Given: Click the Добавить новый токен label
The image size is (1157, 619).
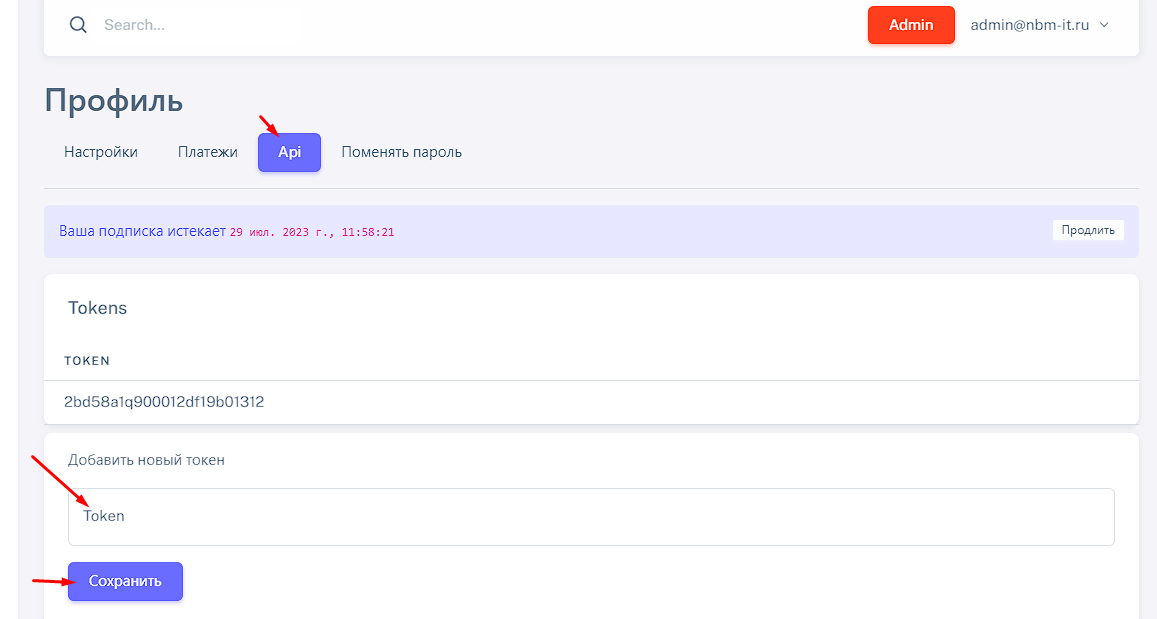Looking at the screenshot, I should coord(146,460).
